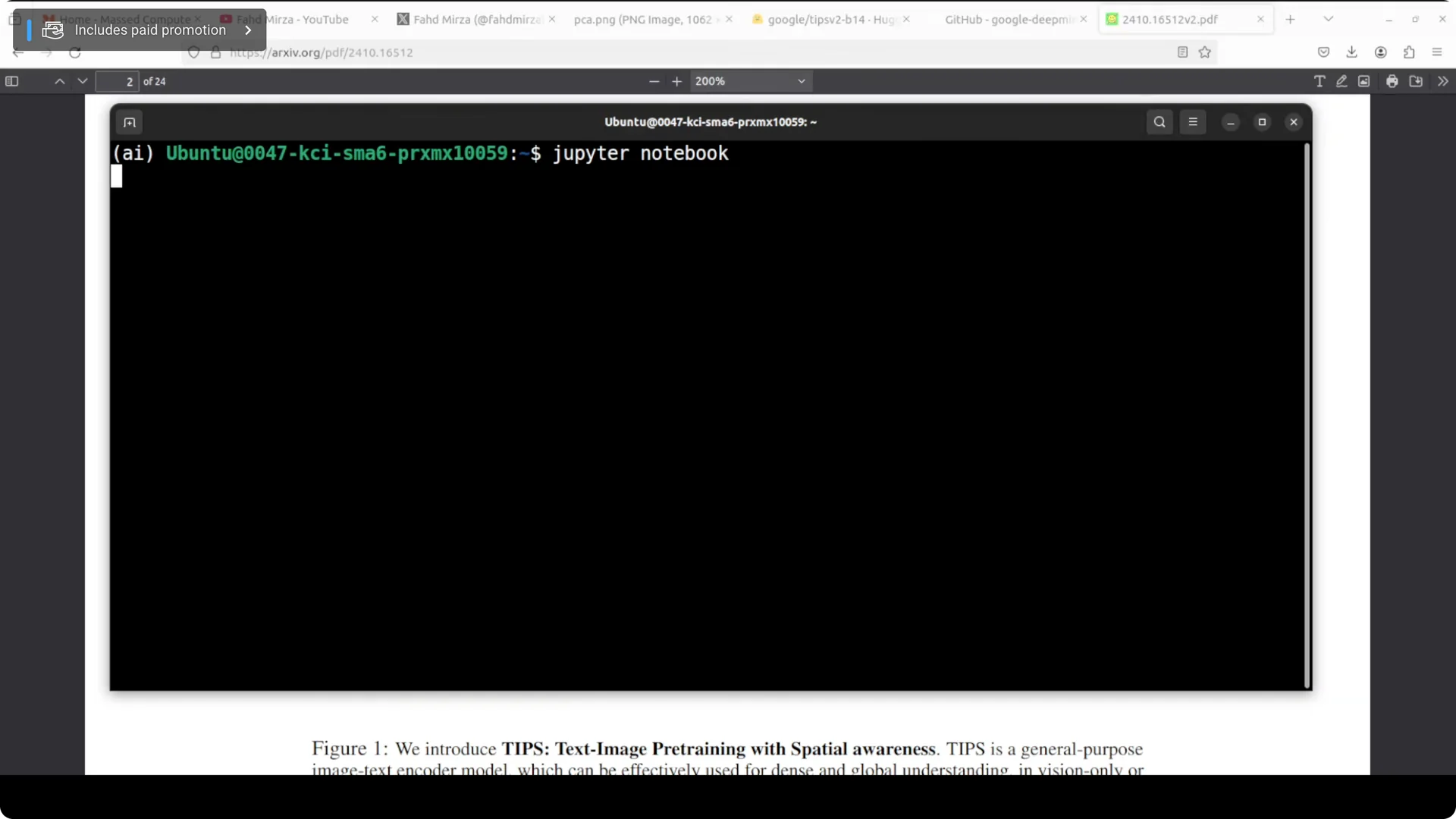Click the jupyter notebook command text
Image resolution: width=1456 pixels, height=819 pixels.
[641, 153]
